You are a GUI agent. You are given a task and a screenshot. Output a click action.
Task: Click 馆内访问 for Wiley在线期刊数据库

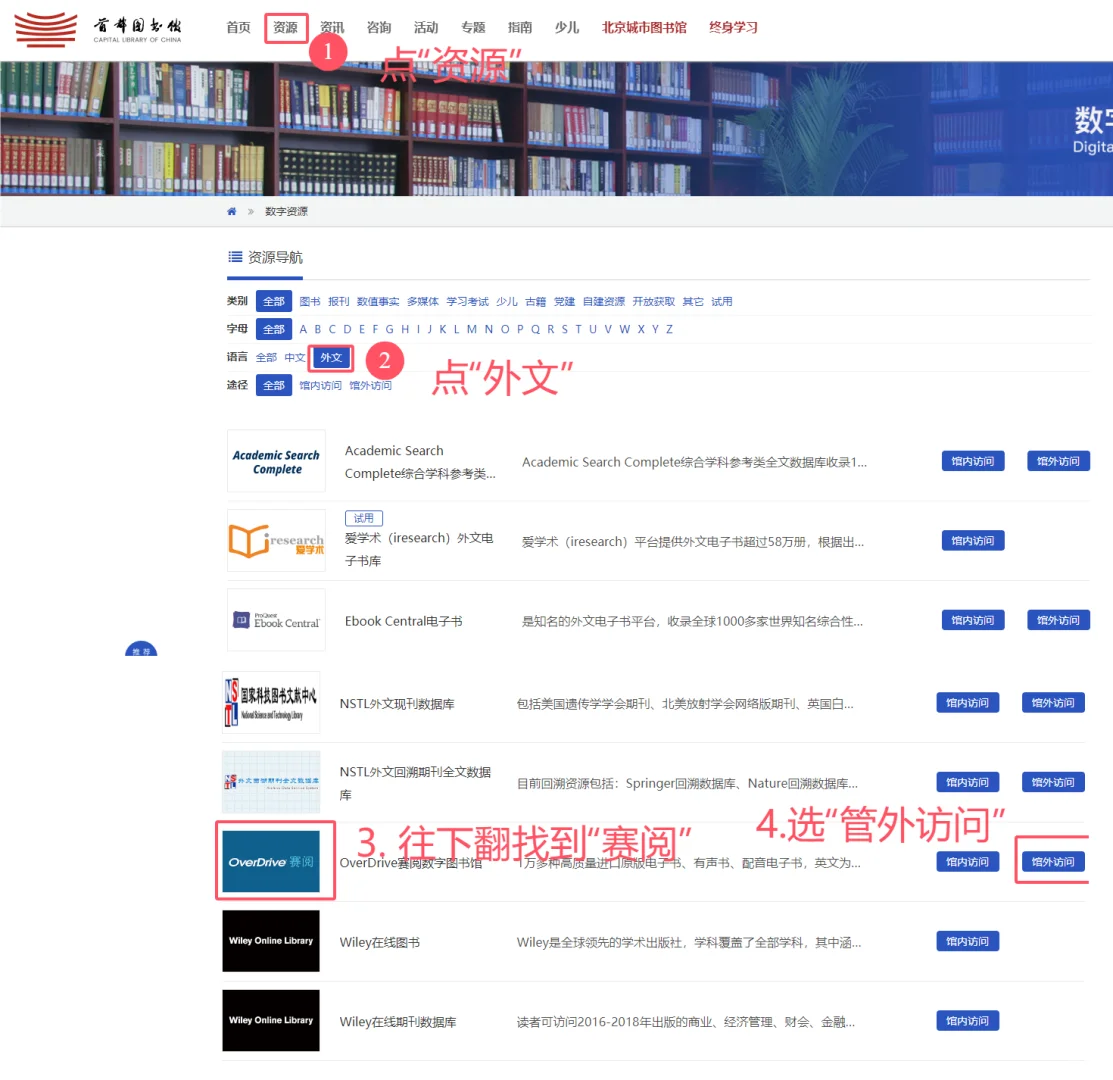pos(967,1020)
